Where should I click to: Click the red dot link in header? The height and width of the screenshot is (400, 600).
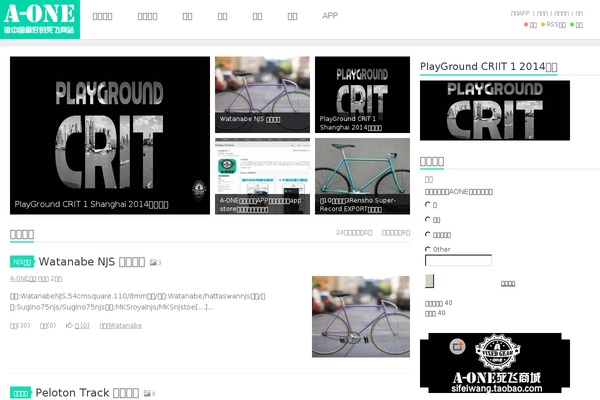point(530,24)
